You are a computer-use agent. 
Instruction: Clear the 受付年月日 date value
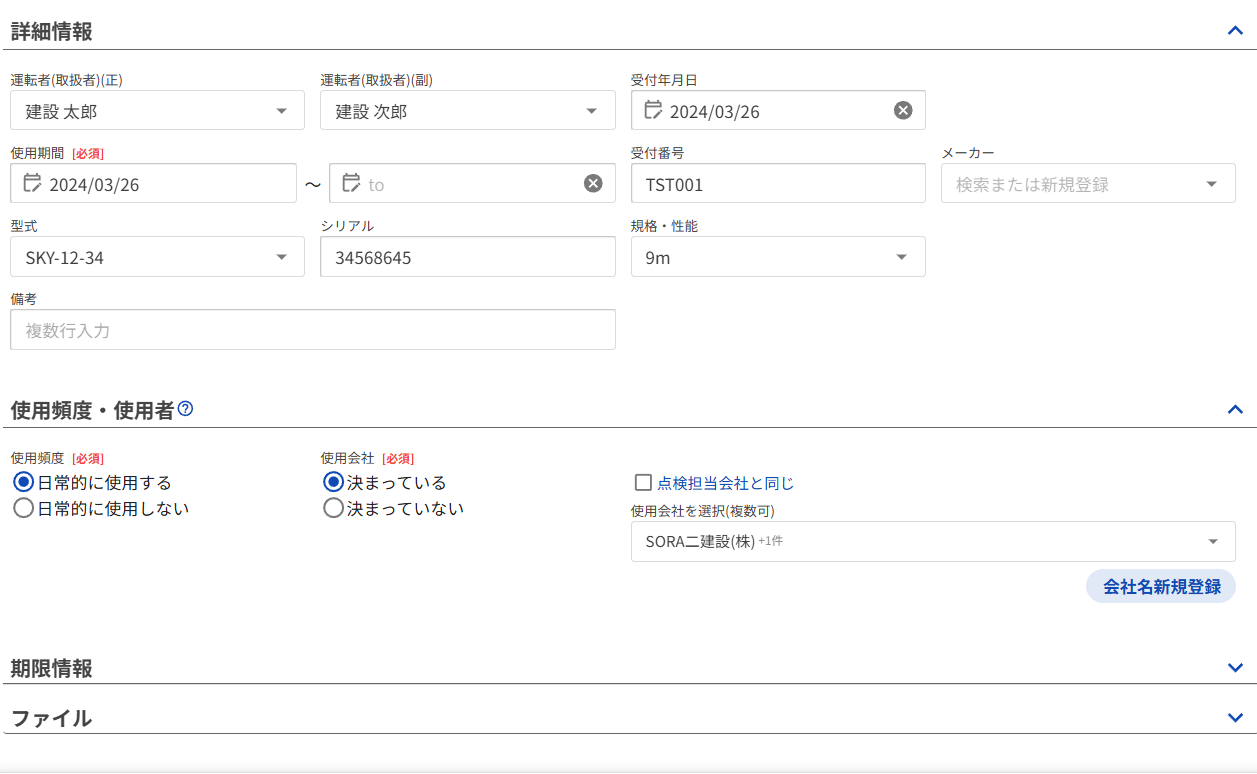click(903, 110)
